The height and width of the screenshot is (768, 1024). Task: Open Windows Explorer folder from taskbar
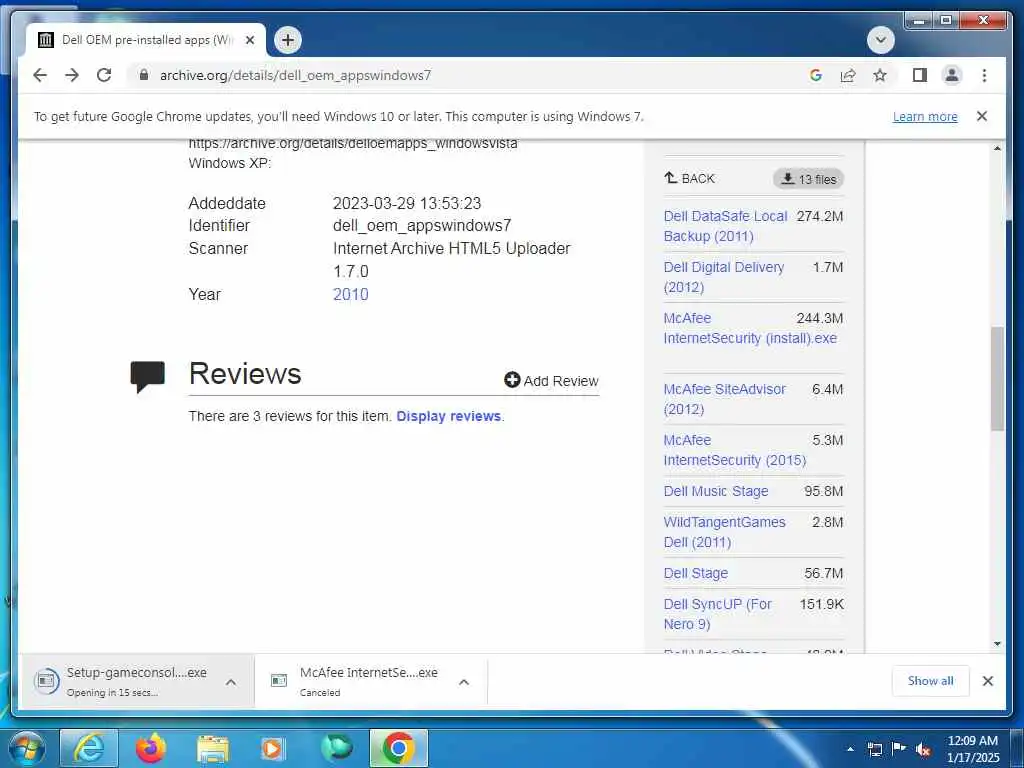[212, 748]
